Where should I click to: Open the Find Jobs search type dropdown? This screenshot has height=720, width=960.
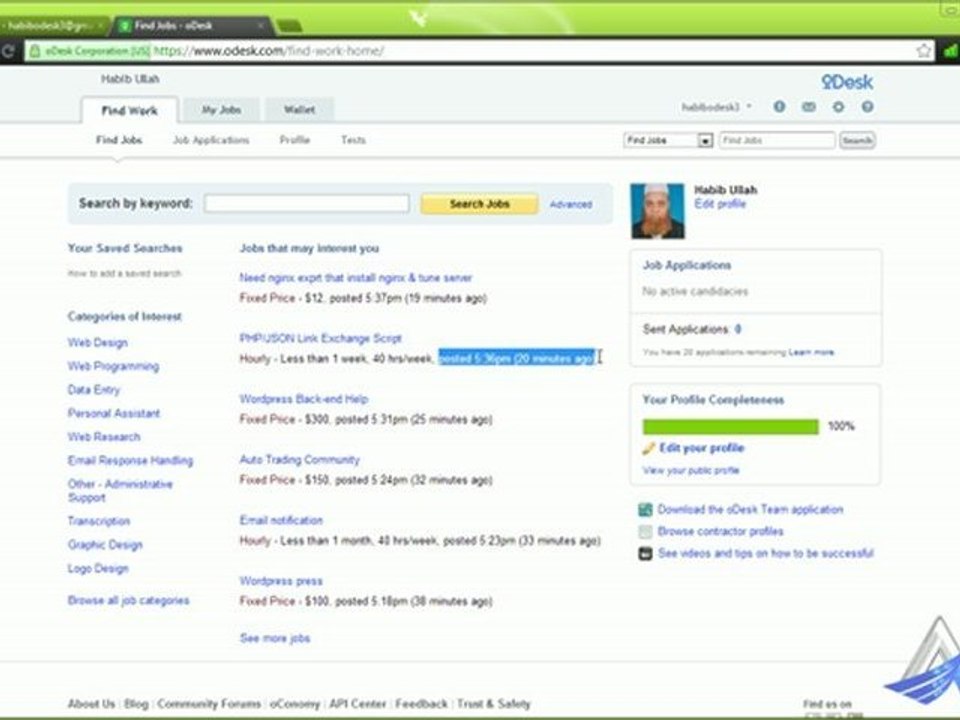(669, 140)
